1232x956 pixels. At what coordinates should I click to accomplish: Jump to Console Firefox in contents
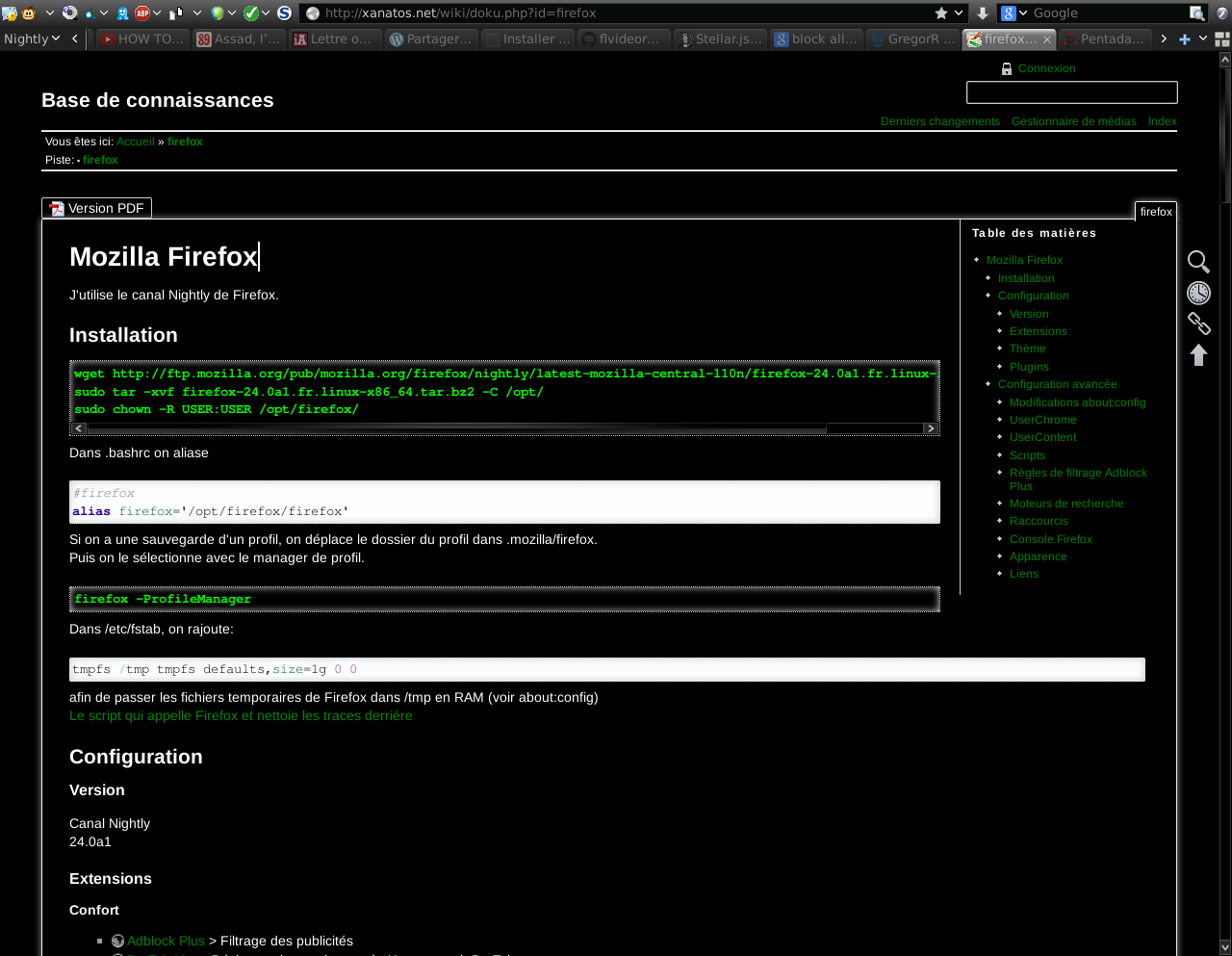click(x=1051, y=539)
